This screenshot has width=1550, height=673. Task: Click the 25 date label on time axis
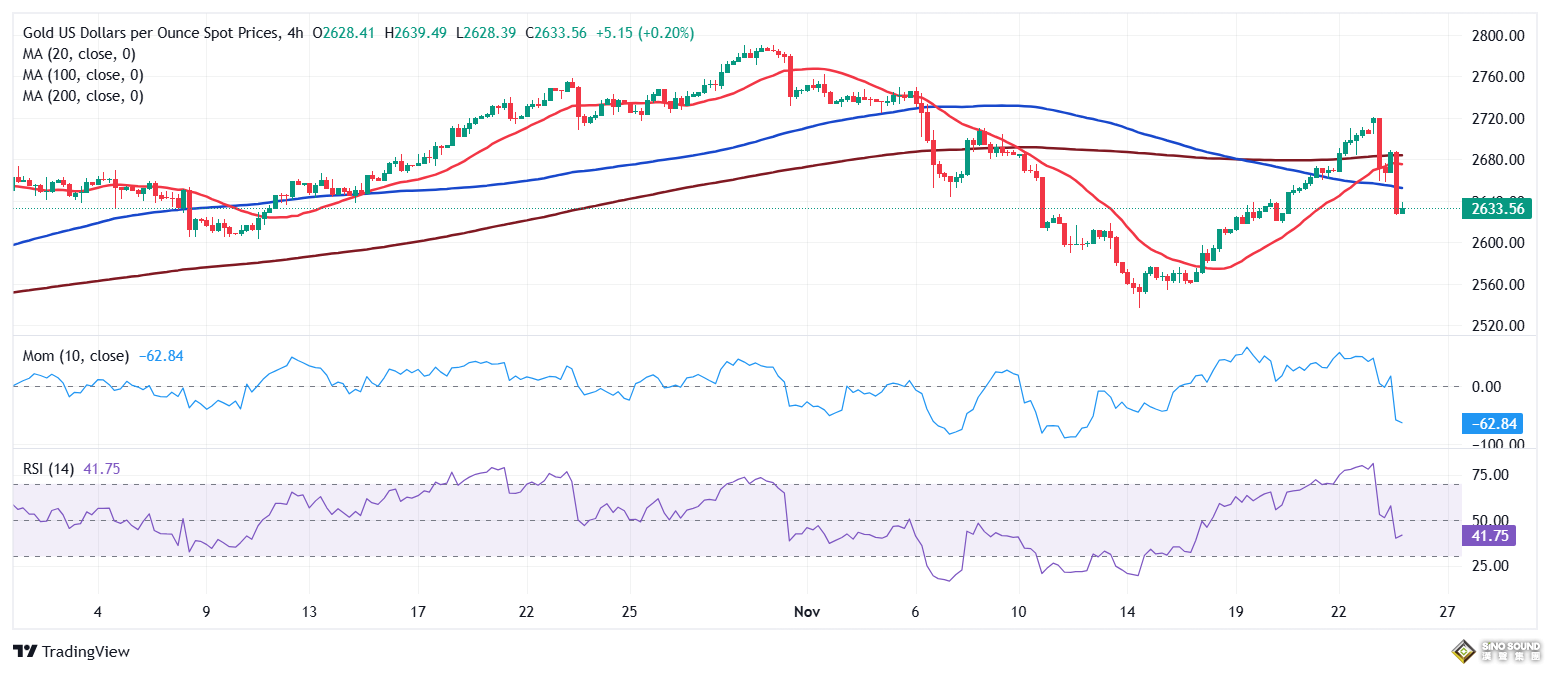click(629, 611)
